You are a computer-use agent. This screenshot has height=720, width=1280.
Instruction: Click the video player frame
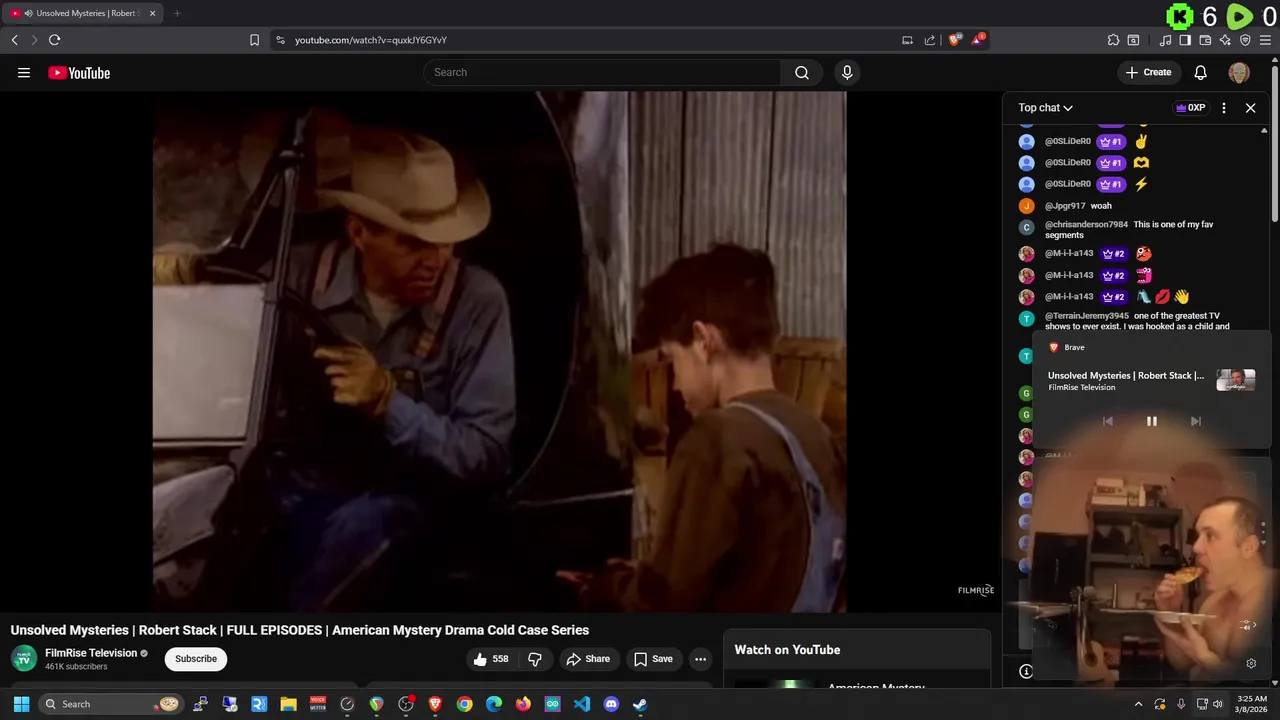(499, 351)
